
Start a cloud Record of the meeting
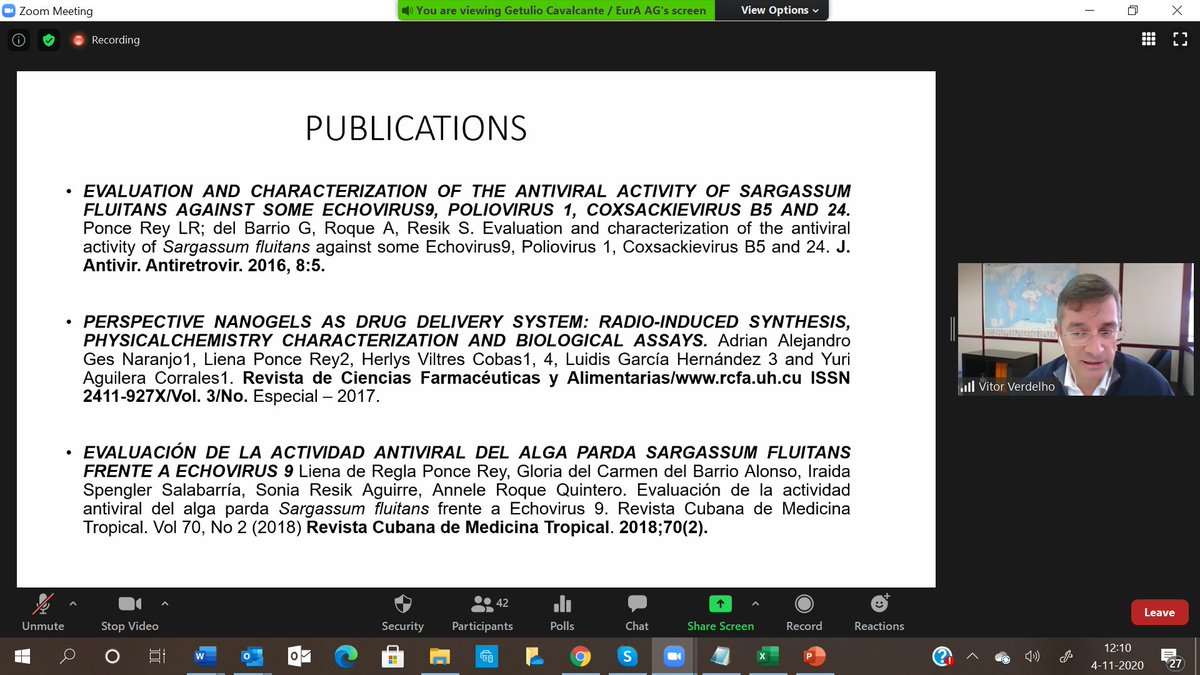coord(804,612)
